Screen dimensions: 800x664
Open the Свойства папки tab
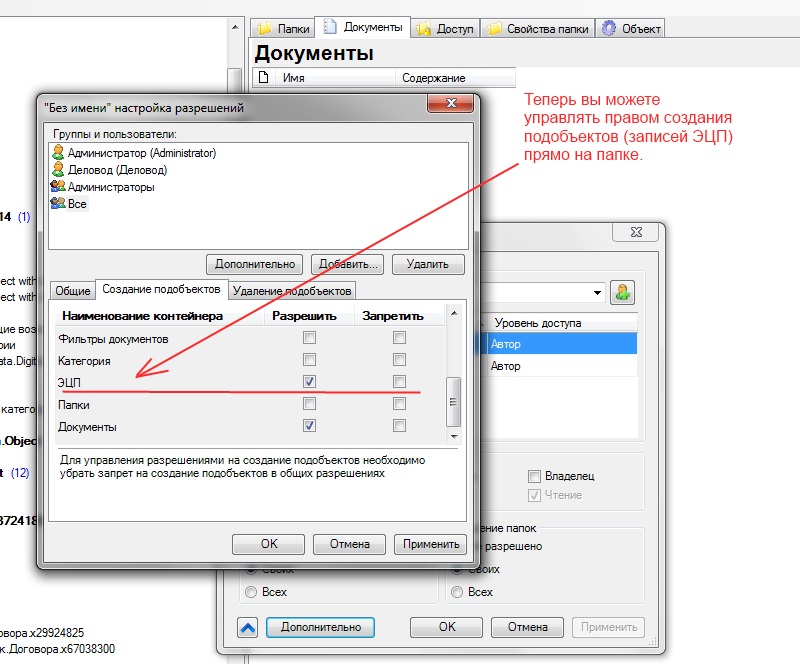click(538, 29)
